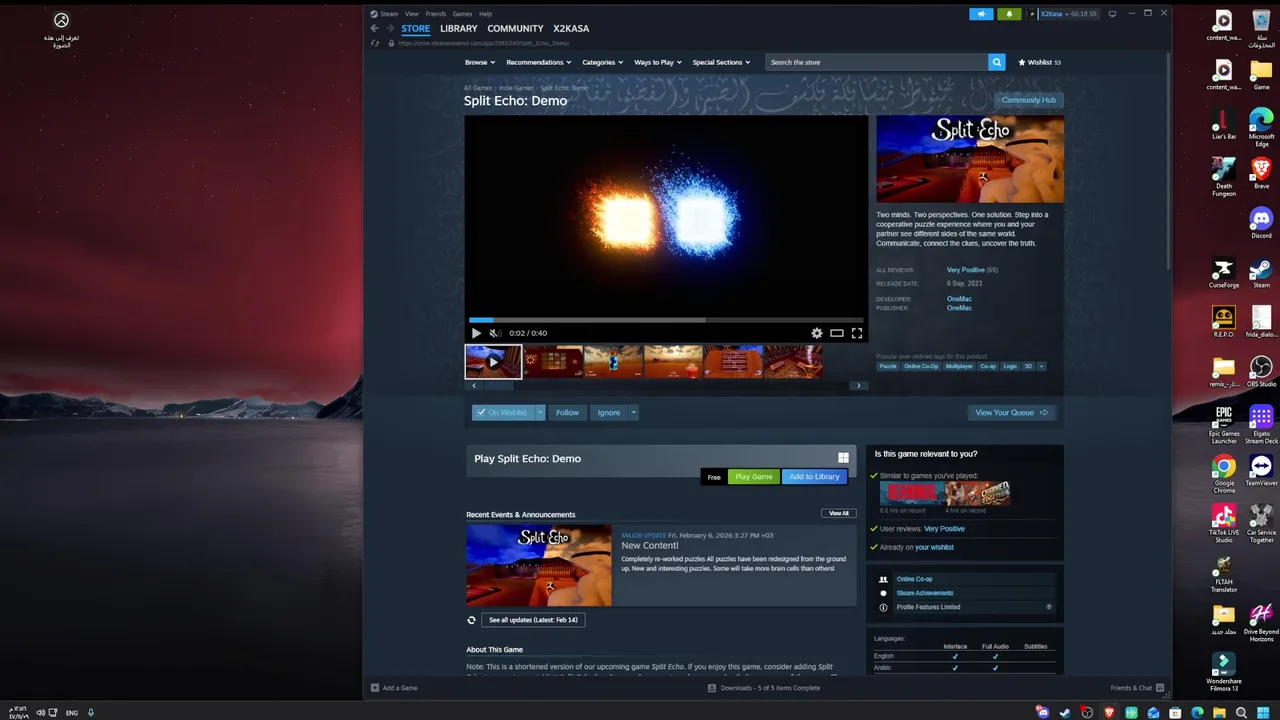The image size is (1280, 720).
Task: Open the Downloads status bar entry
Action: click(x=764, y=688)
